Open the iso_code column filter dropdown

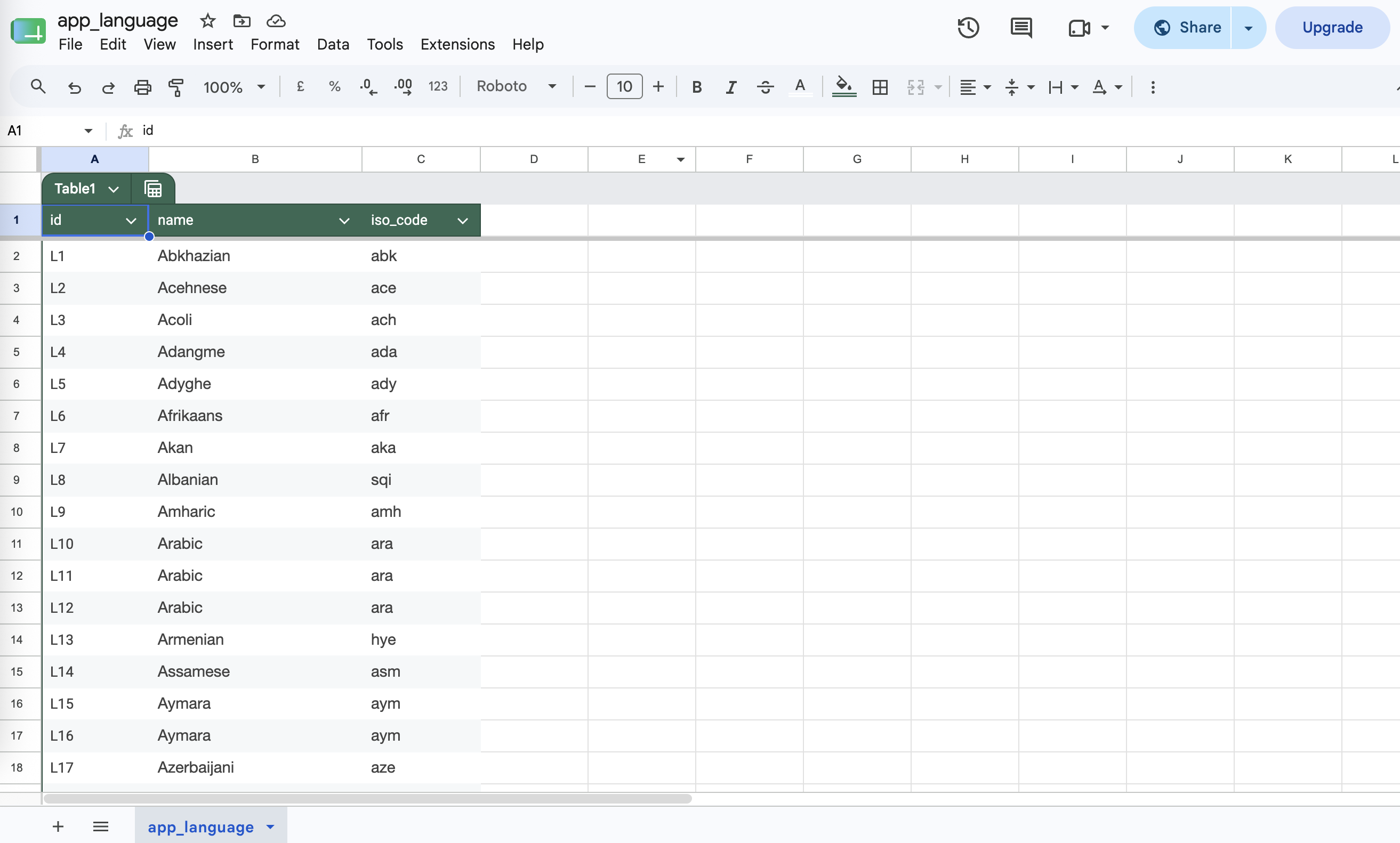463,221
